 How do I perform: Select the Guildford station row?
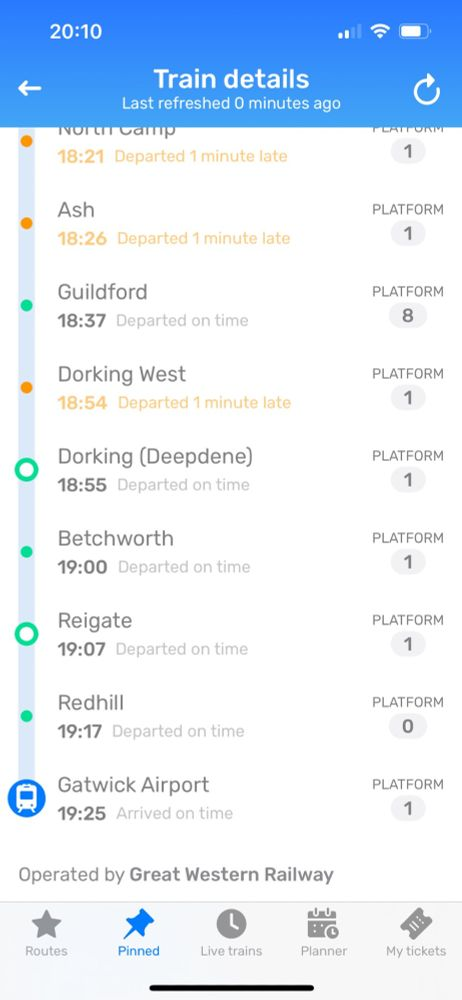coord(231,306)
